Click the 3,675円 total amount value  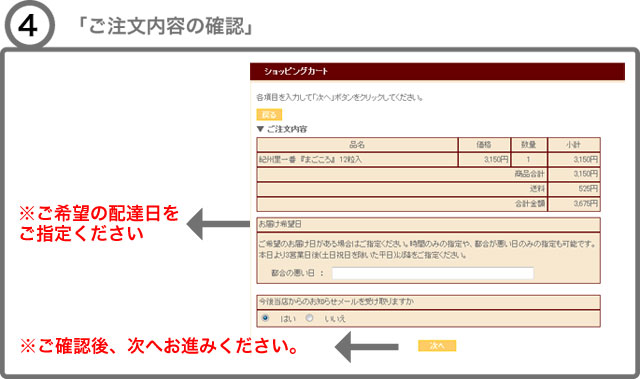(x=586, y=204)
